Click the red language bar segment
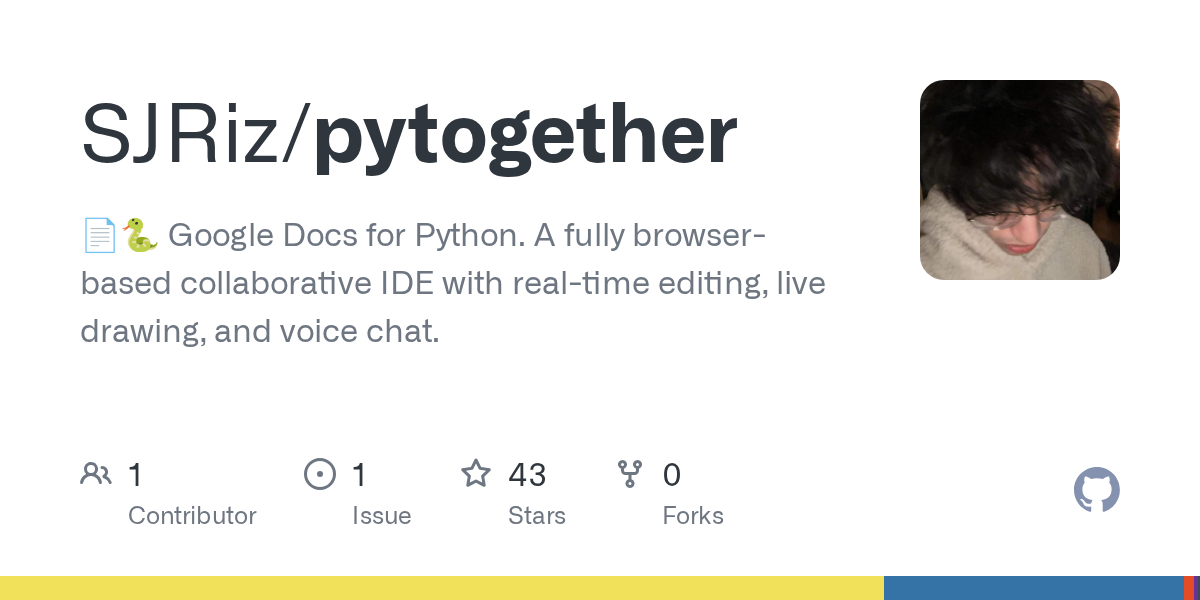1200x600 pixels. click(1188, 588)
